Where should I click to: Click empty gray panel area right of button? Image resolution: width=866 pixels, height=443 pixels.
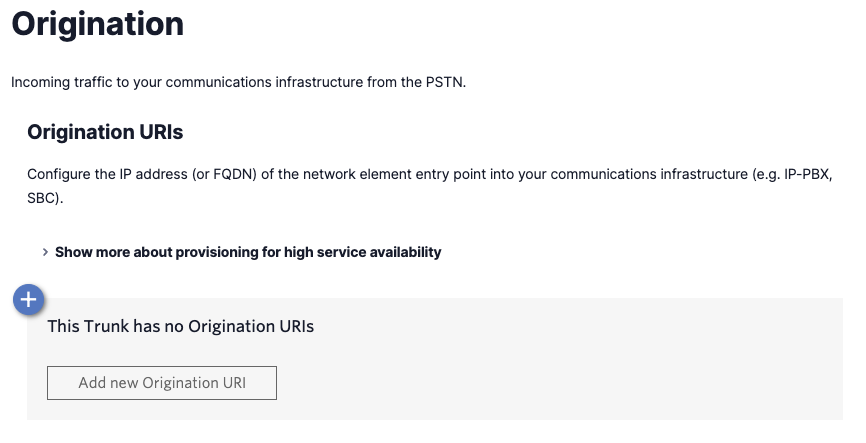560,382
